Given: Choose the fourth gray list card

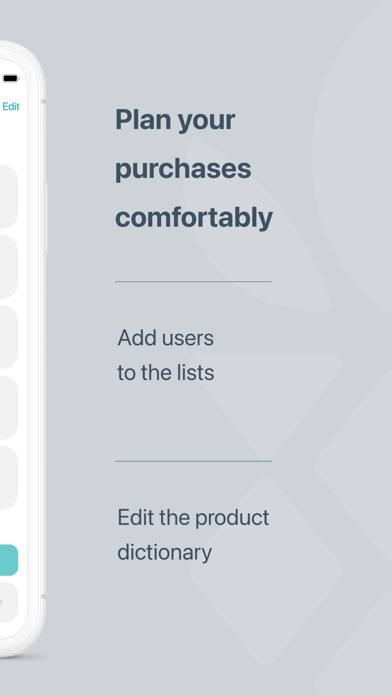Looking at the screenshot, I should (x=8, y=407).
